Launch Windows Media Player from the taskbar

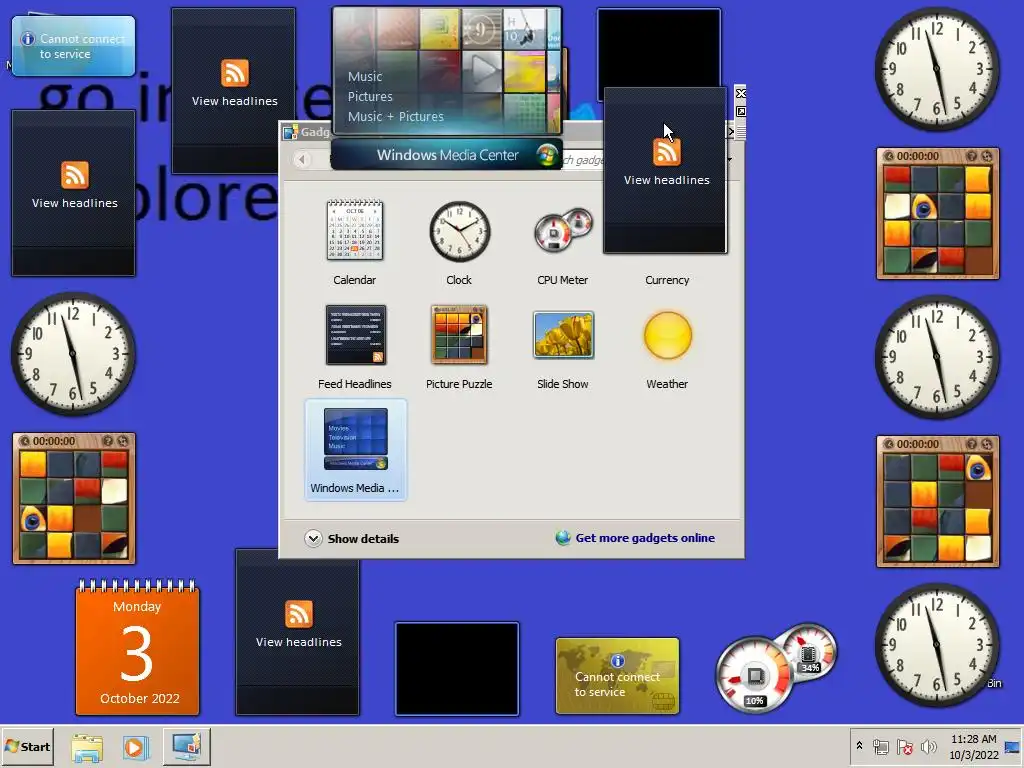[x=136, y=747]
